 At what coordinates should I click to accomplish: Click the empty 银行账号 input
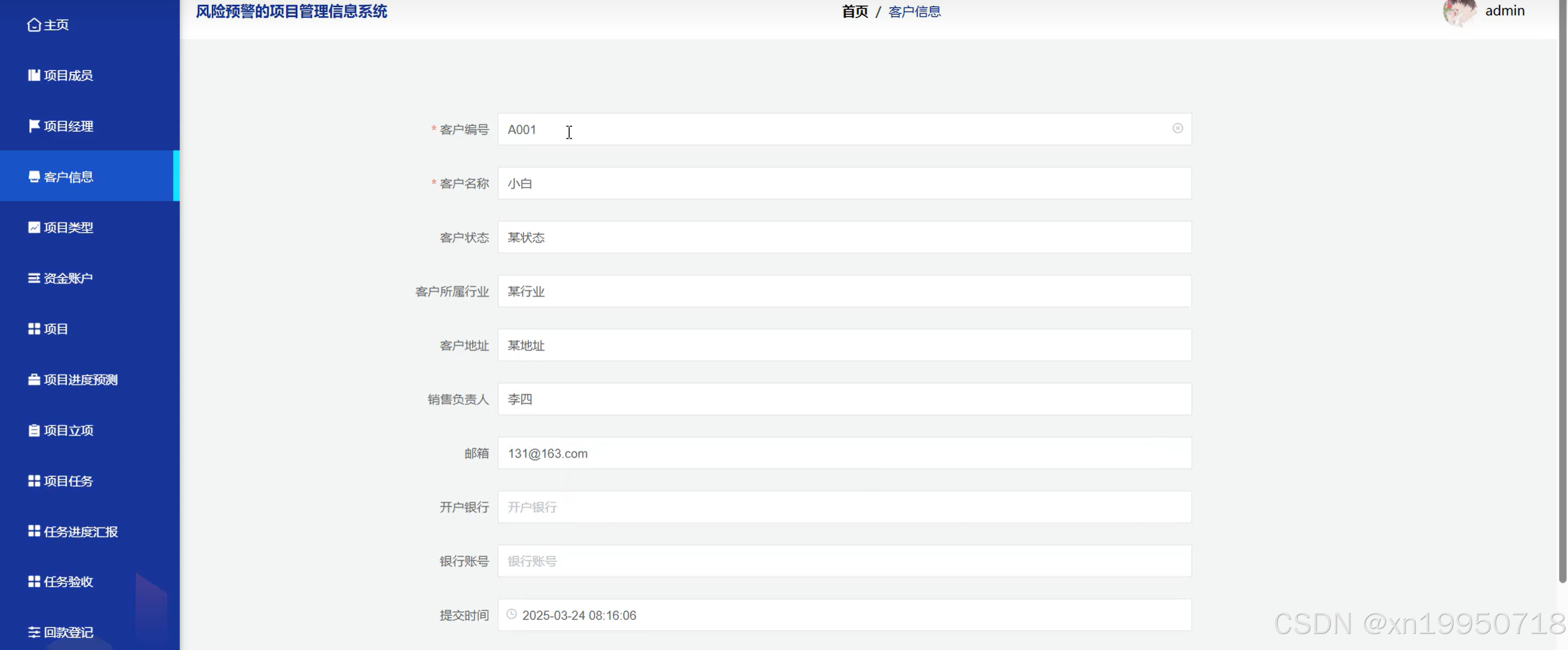pos(844,561)
